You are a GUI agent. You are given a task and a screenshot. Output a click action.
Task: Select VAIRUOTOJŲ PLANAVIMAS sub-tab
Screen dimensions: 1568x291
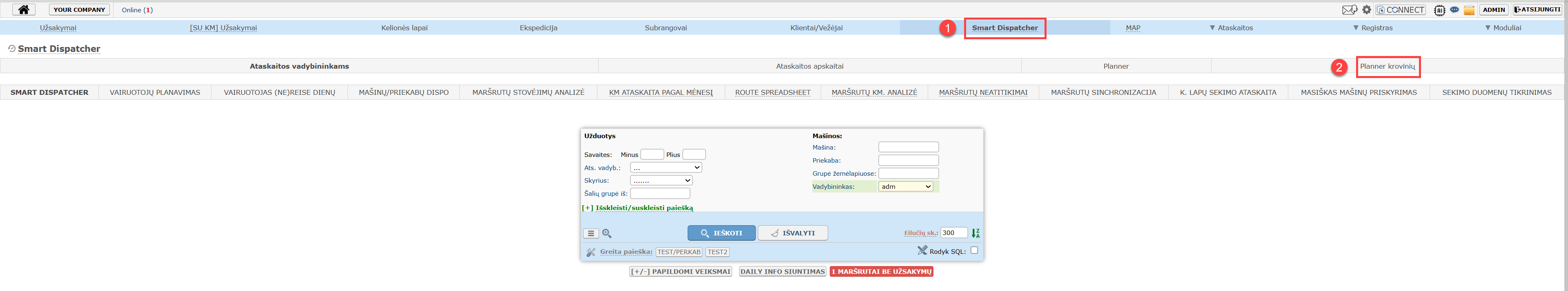tap(155, 92)
